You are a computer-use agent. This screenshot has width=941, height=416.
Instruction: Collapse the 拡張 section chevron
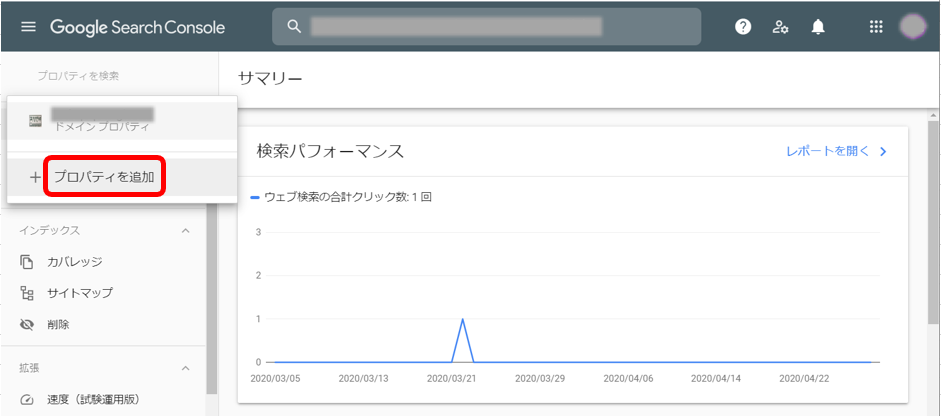185,368
